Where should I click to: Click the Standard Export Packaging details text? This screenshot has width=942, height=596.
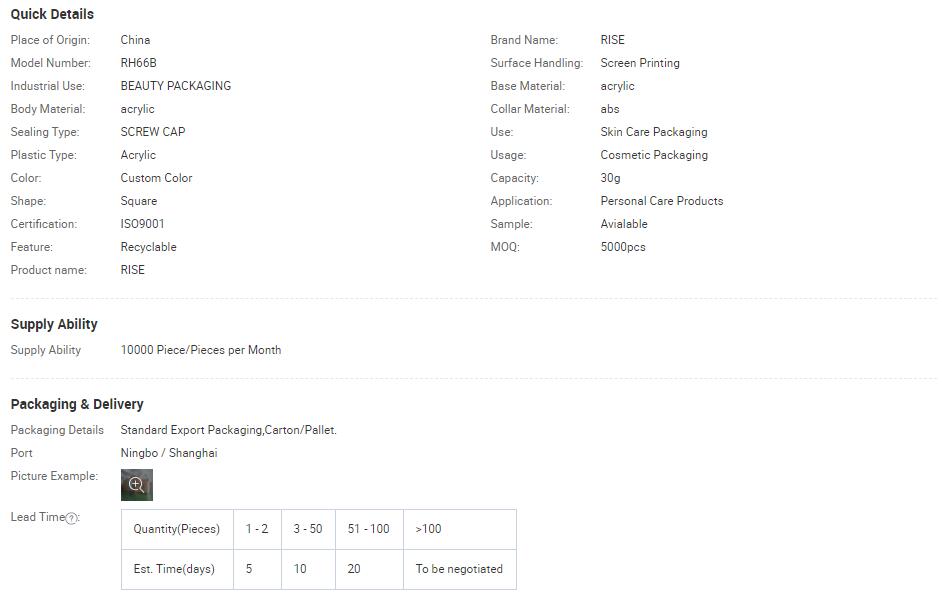[x=228, y=430]
